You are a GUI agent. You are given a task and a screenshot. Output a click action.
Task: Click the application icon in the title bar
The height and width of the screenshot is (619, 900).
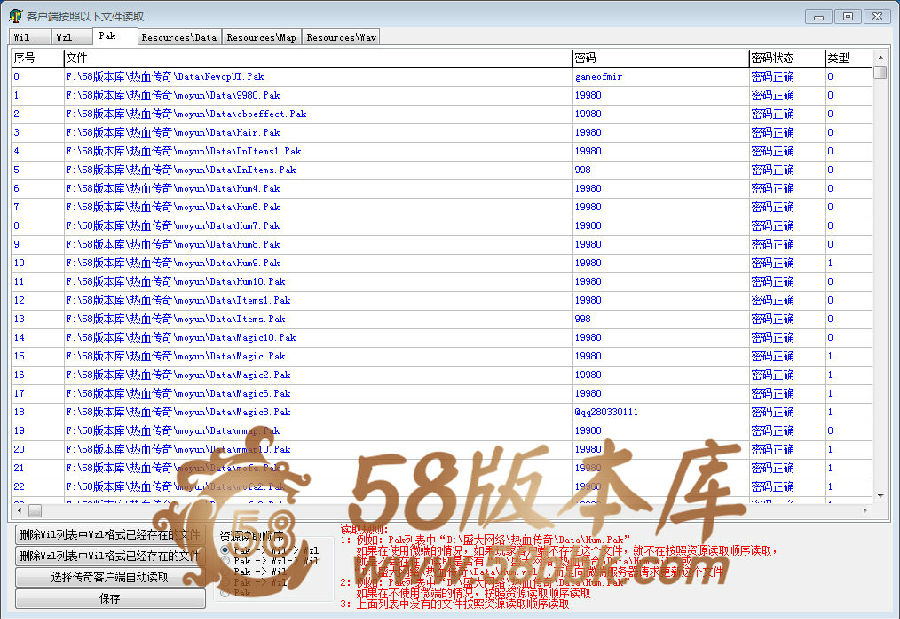15,16
